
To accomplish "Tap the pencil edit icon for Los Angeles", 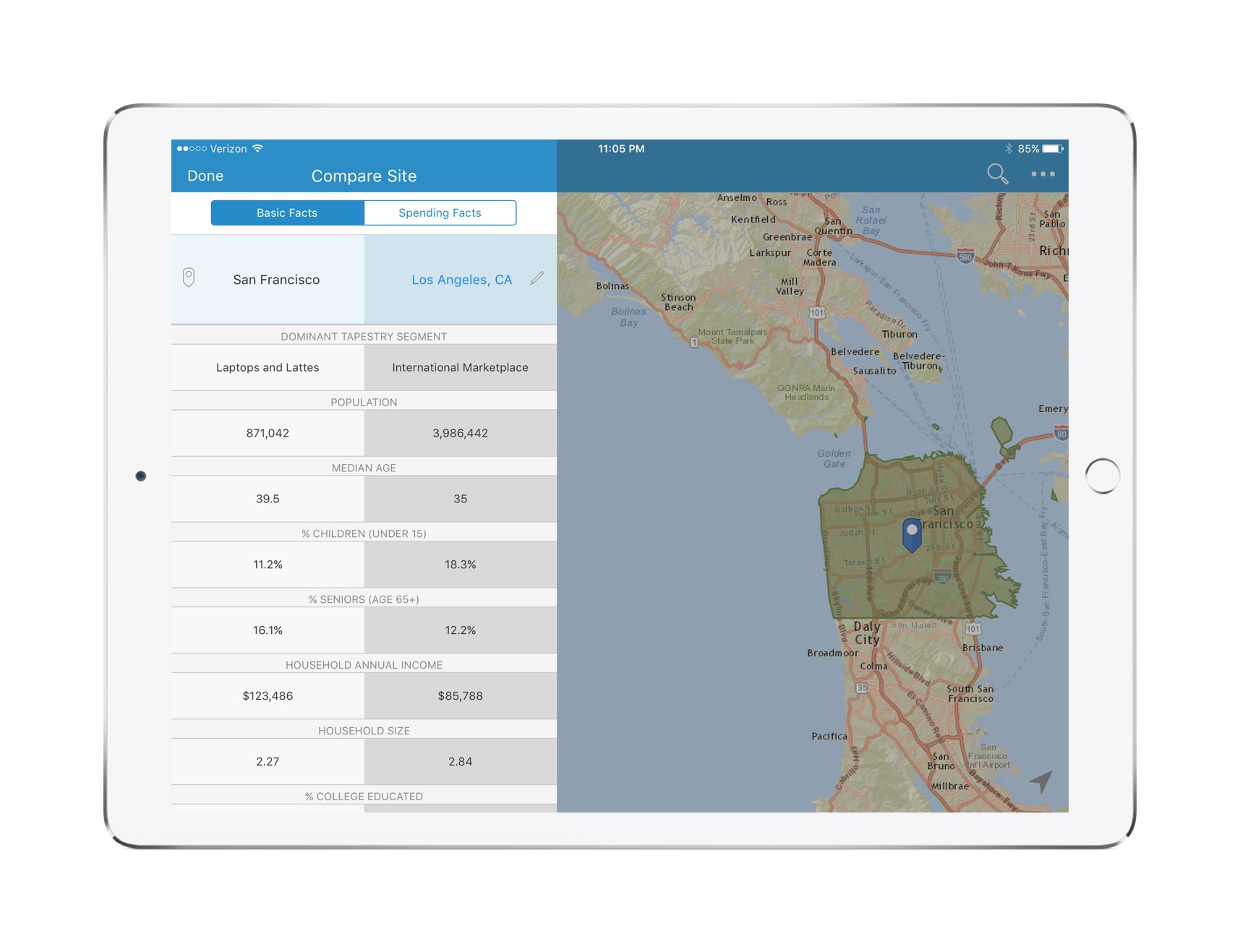I will 536,278.
